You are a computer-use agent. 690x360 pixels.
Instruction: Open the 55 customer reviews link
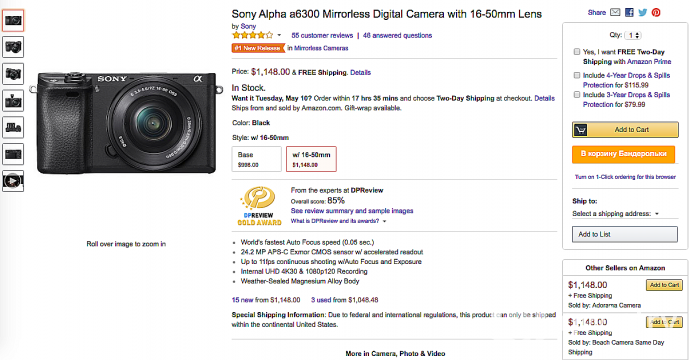coord(322,36)
